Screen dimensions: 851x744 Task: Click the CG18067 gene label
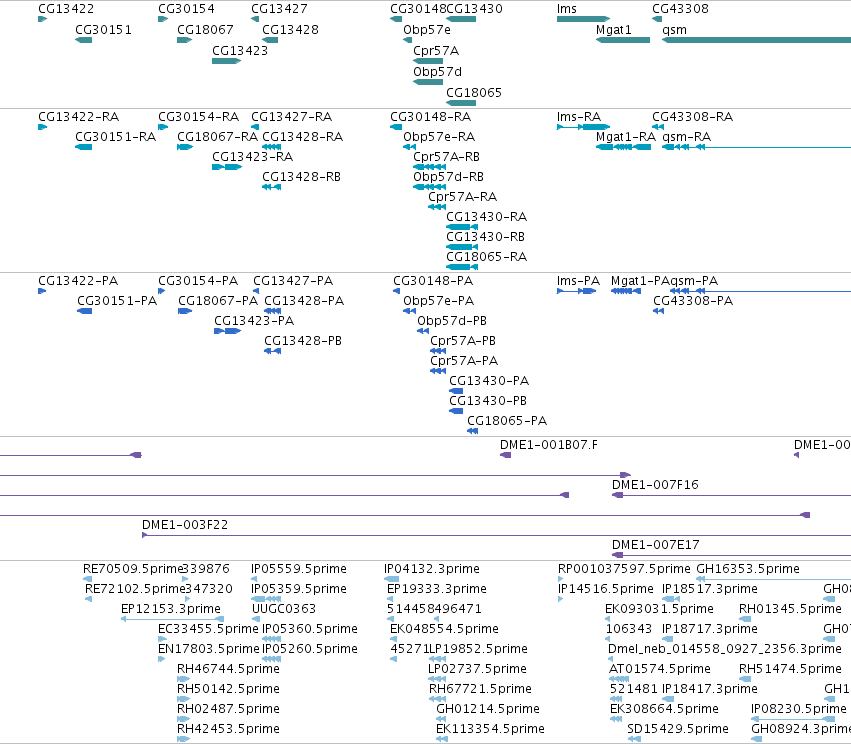pyautogui.click(x=205, y=30)
